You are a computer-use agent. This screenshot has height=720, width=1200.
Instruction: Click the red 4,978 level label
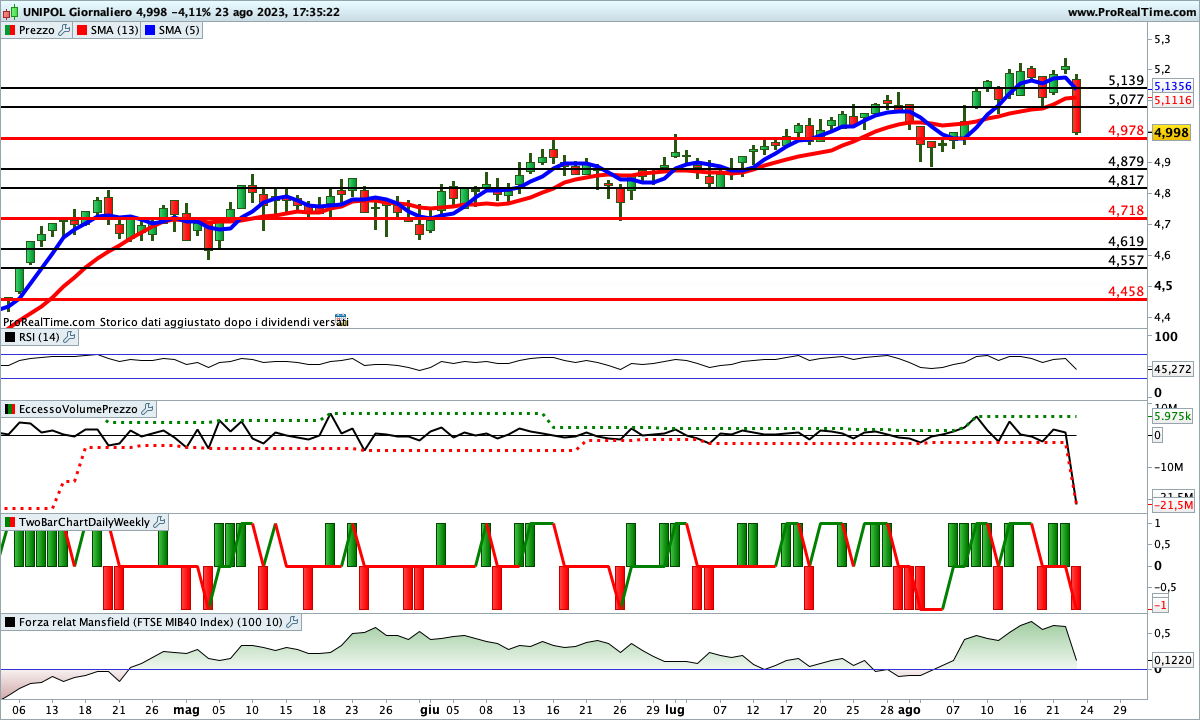coord(1126,130)
